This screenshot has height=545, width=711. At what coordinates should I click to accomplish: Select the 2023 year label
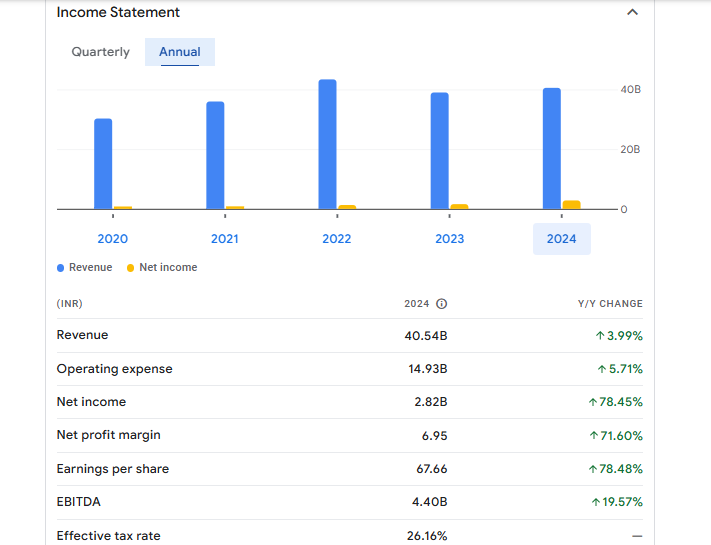coord(449,239)
